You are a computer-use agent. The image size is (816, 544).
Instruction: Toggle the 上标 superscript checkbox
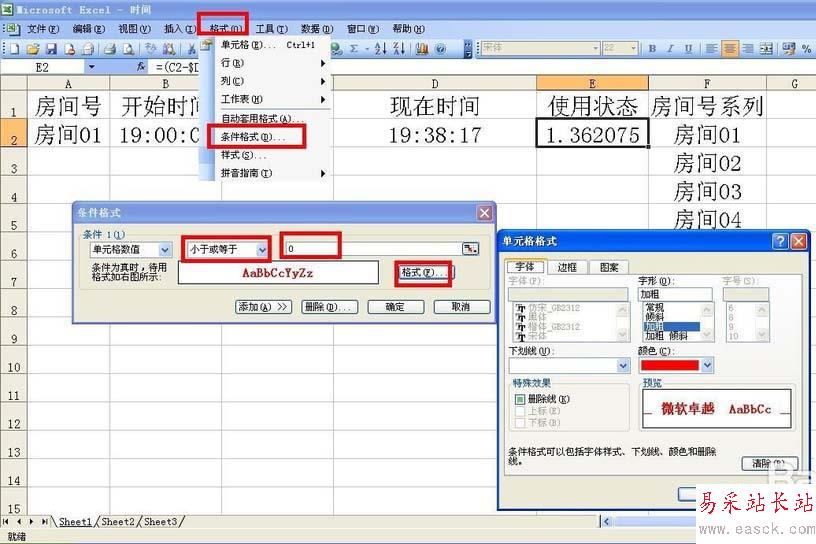[x=519, y=411]
